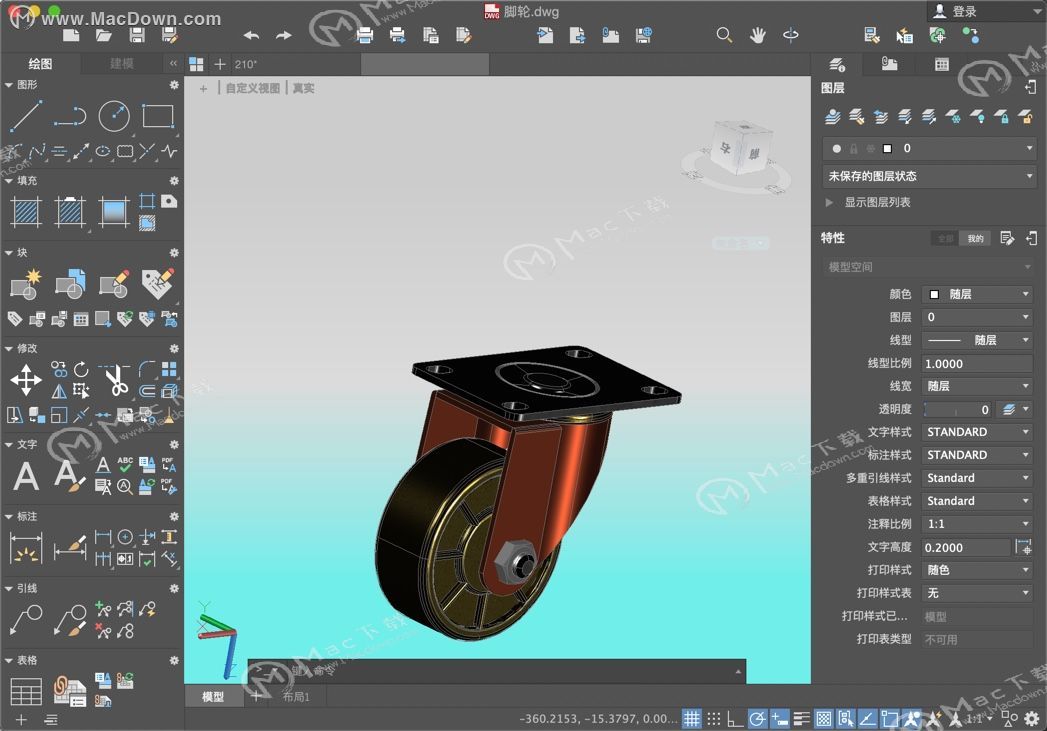
Task: Open the 填充 section gear settings
Action: [x=174, y=181]
